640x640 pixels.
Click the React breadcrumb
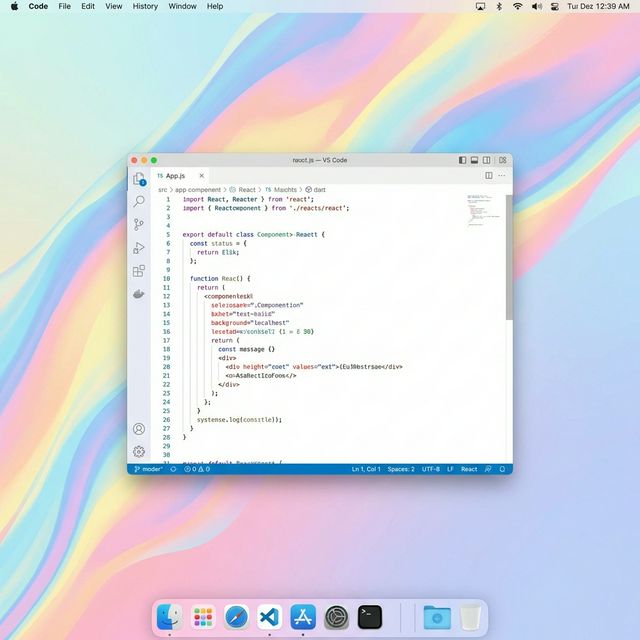coord(242,190)
